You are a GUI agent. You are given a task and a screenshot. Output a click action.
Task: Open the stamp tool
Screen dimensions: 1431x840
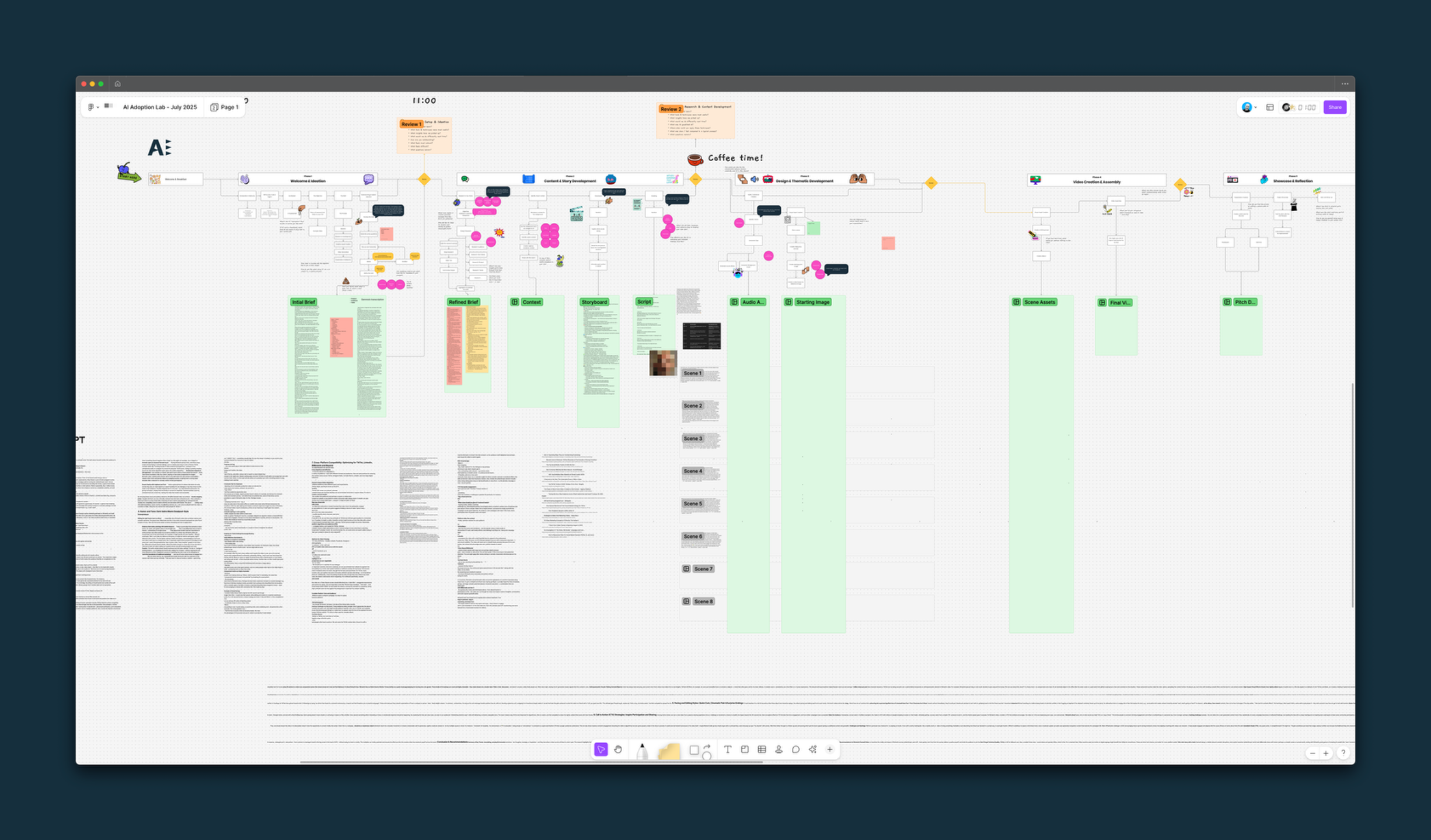click(x=779, y=750)
